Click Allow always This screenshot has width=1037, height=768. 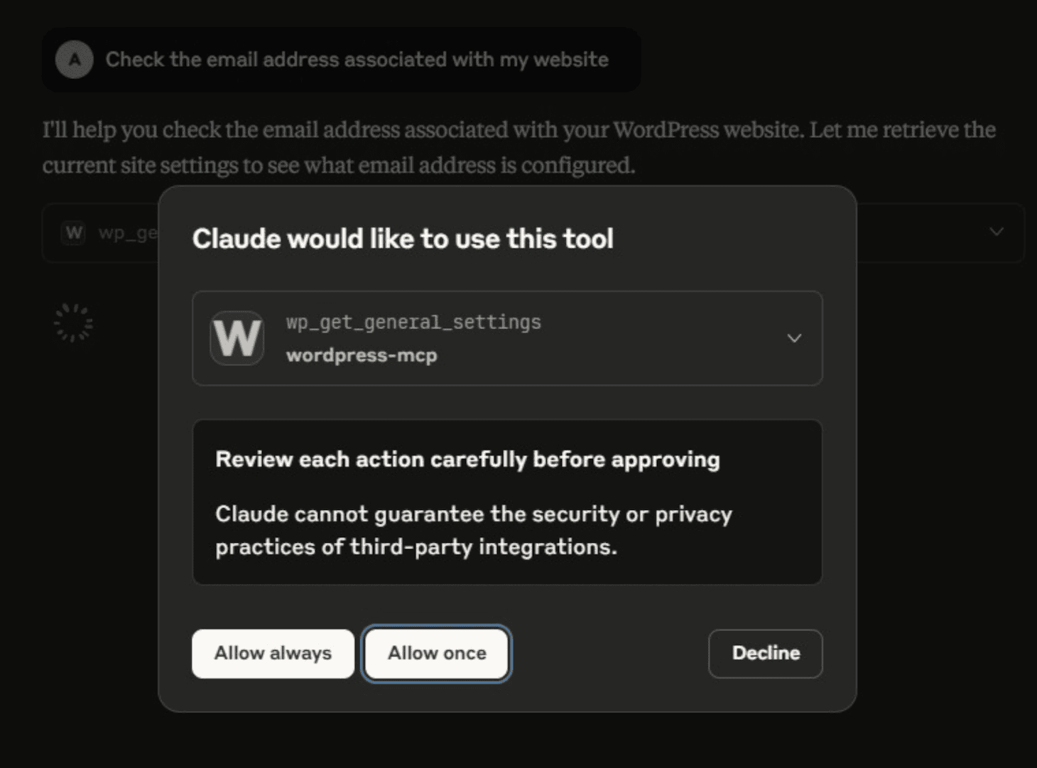pos(272,653)
